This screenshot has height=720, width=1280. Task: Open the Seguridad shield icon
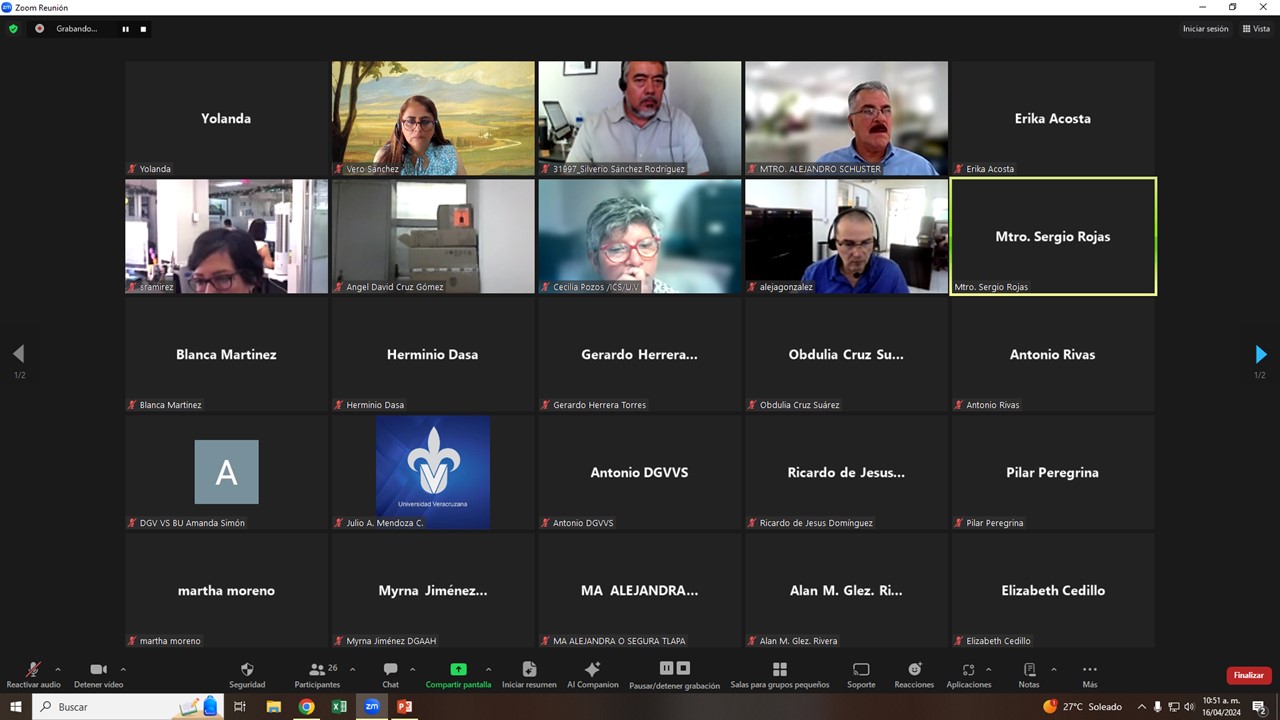point(247,670)
